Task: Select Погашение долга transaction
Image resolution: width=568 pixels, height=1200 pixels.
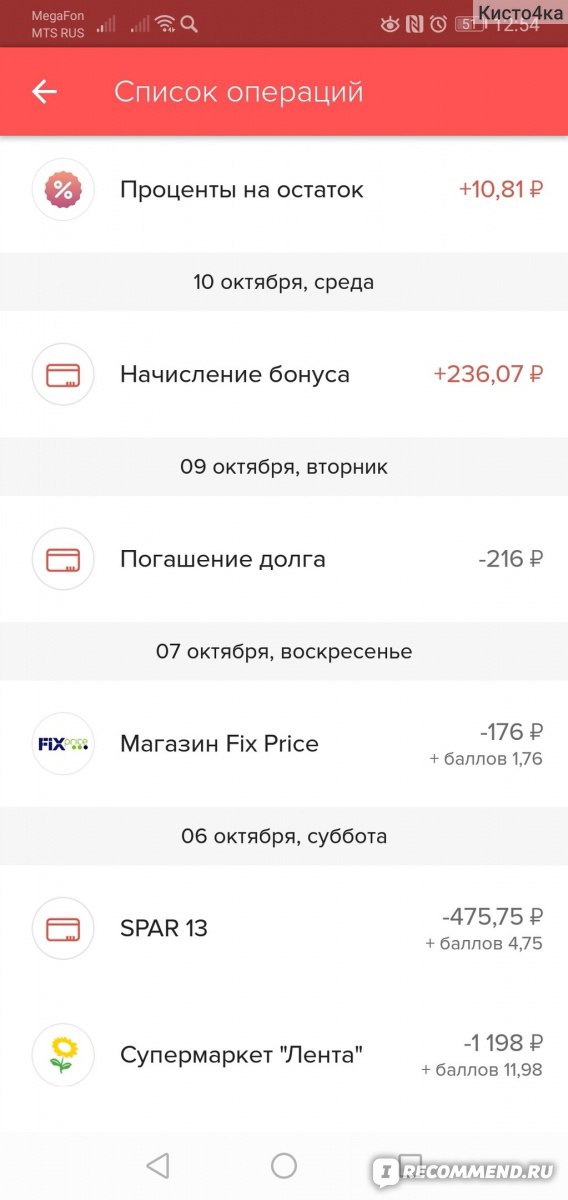Action: coord(284,559)
